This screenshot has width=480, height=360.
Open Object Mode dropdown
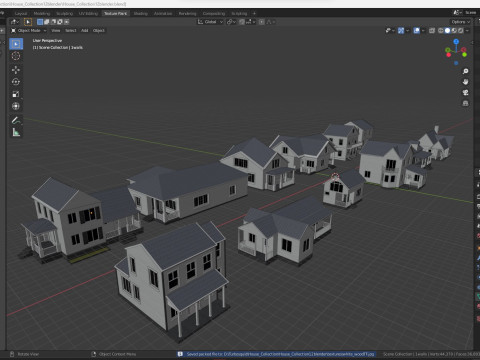(x=29, y=31)
